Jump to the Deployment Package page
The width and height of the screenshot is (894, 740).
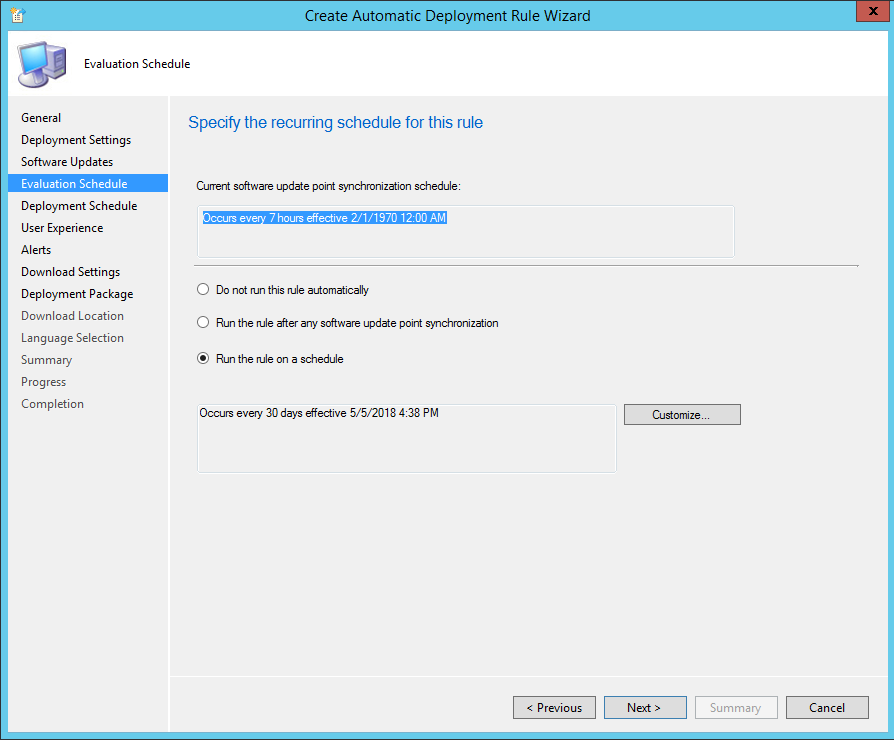[x=77, y=294]
